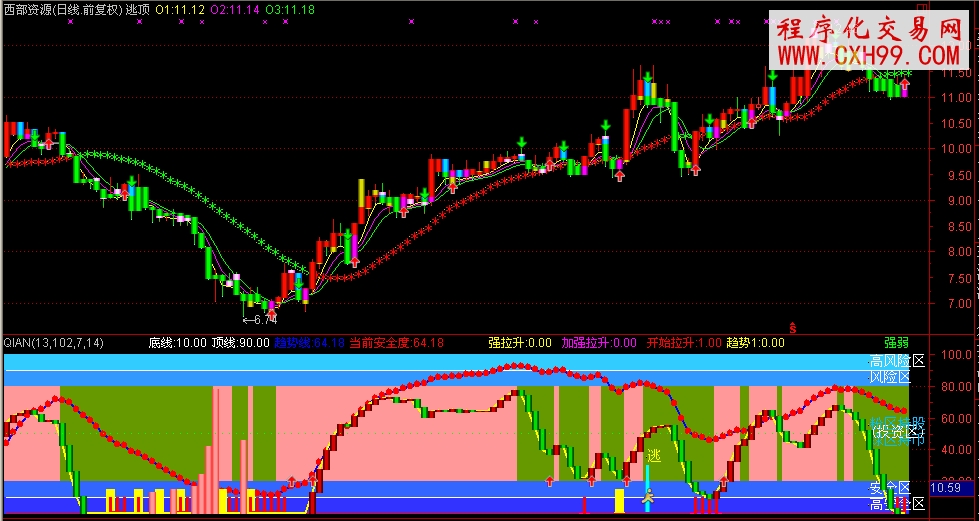Click the red up arrow near the 6.74 low
This screenshot has height=521, width=979.
(270, 315)
